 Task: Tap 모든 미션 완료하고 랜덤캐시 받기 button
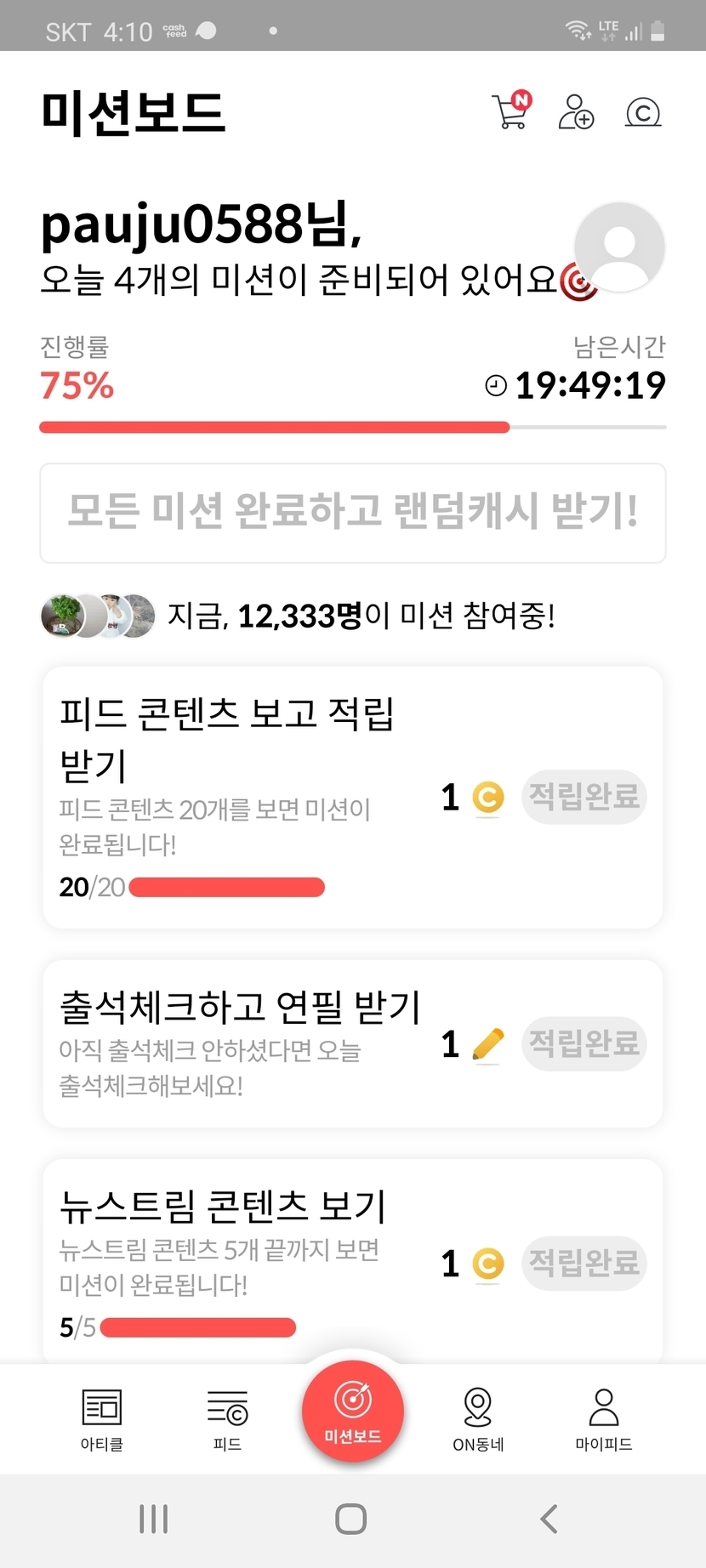tap(353, 513)
